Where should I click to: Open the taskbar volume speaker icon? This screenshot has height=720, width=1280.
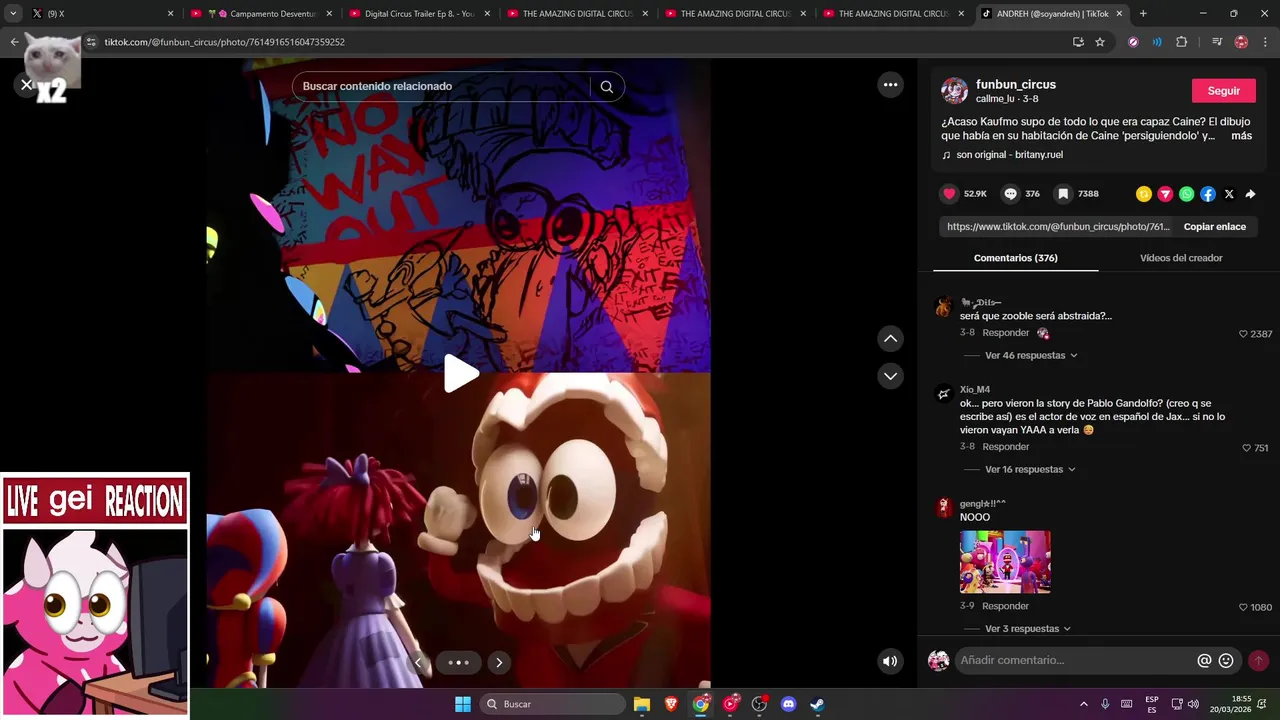(1193, 704)
